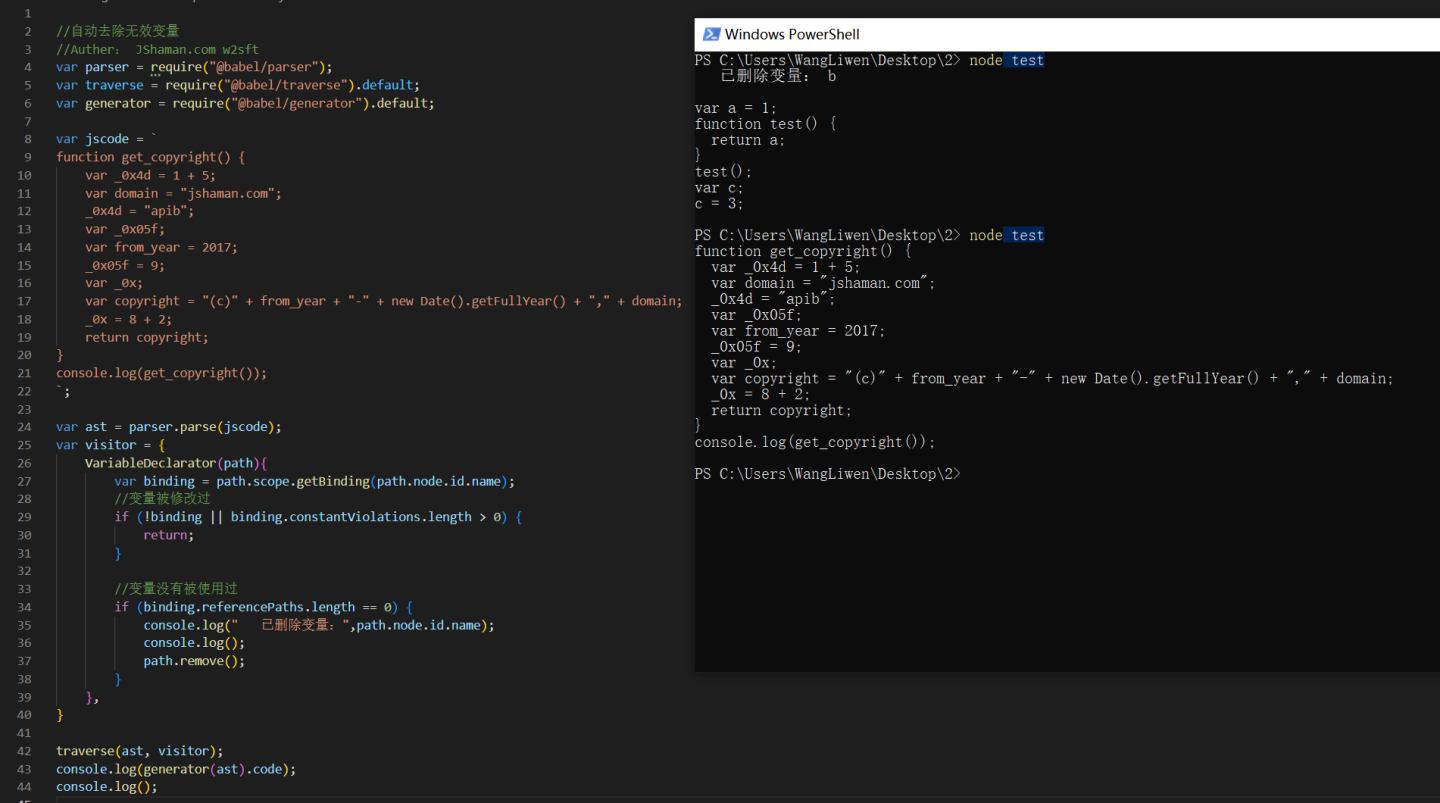Click line number 26 in the gutter
Image resolution: width=1440 pixels, height=803 pixels.
click(x=24, y=463)
